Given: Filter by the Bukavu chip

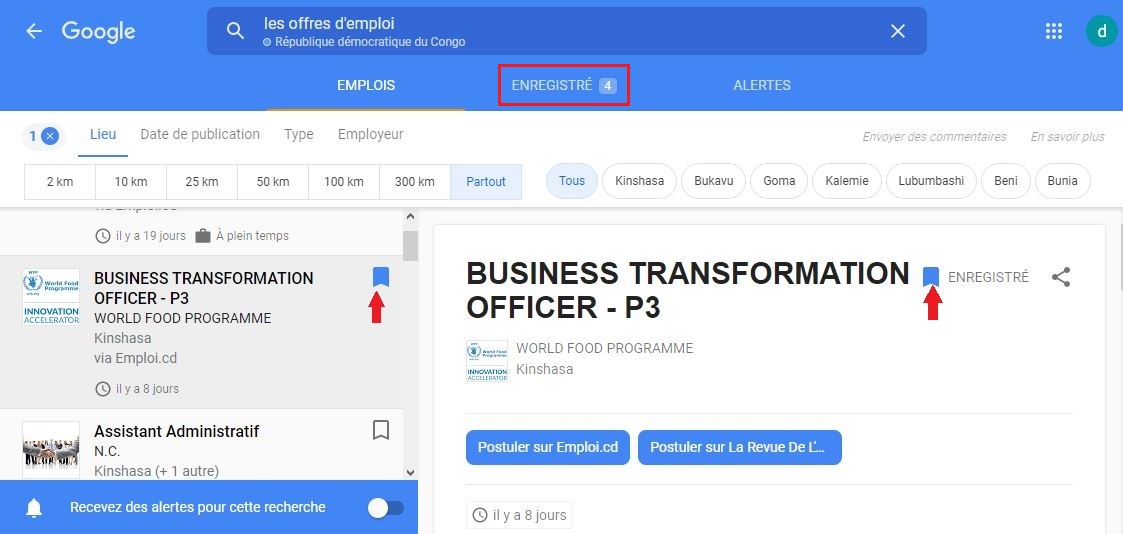Looking at the screenshot, I should (x=713, y=181).
